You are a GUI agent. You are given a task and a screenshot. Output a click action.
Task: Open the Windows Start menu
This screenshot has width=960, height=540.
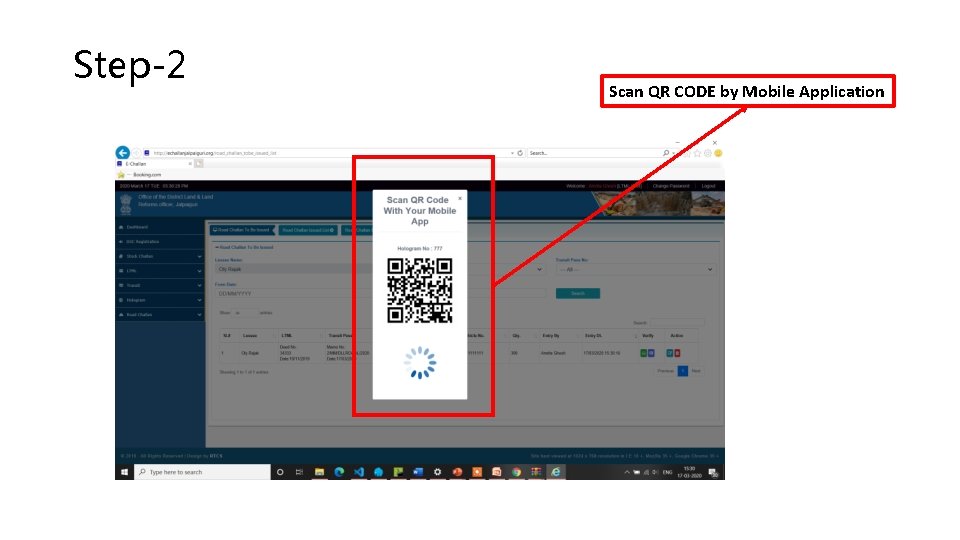pos(124,472)
